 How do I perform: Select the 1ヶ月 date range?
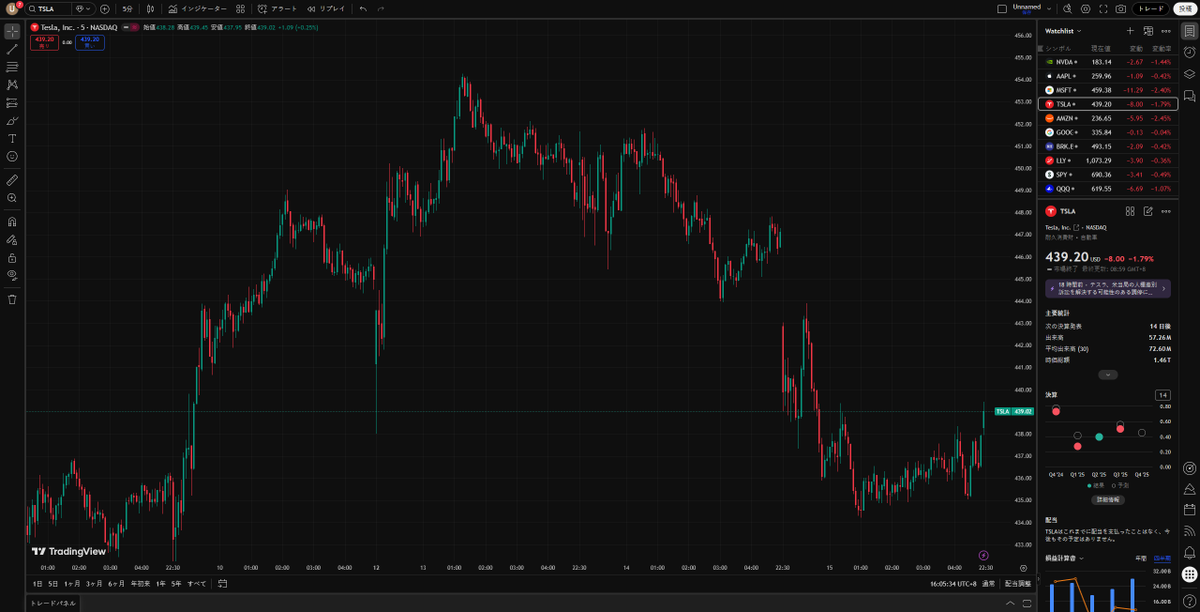coord(72,584)
